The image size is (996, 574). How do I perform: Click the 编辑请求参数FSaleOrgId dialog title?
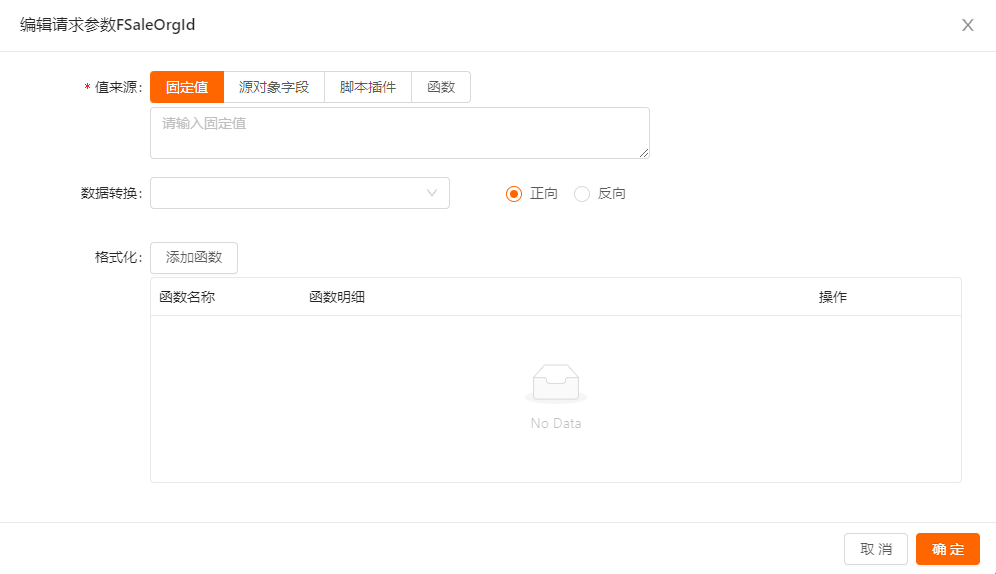pos(107,25)
